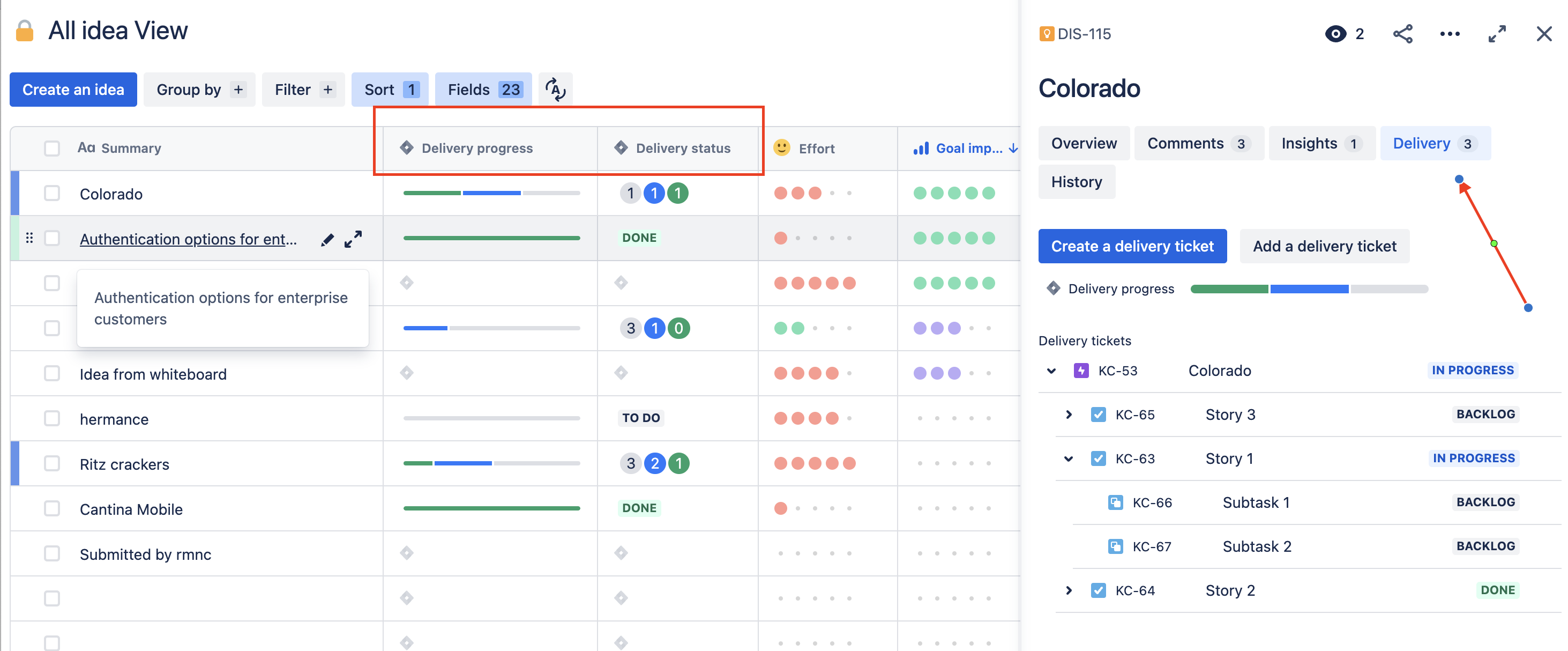Expand the KC-64 Story 2 tree item
Viewport: 1568px width, 651px height.
tap(1069, 589)
